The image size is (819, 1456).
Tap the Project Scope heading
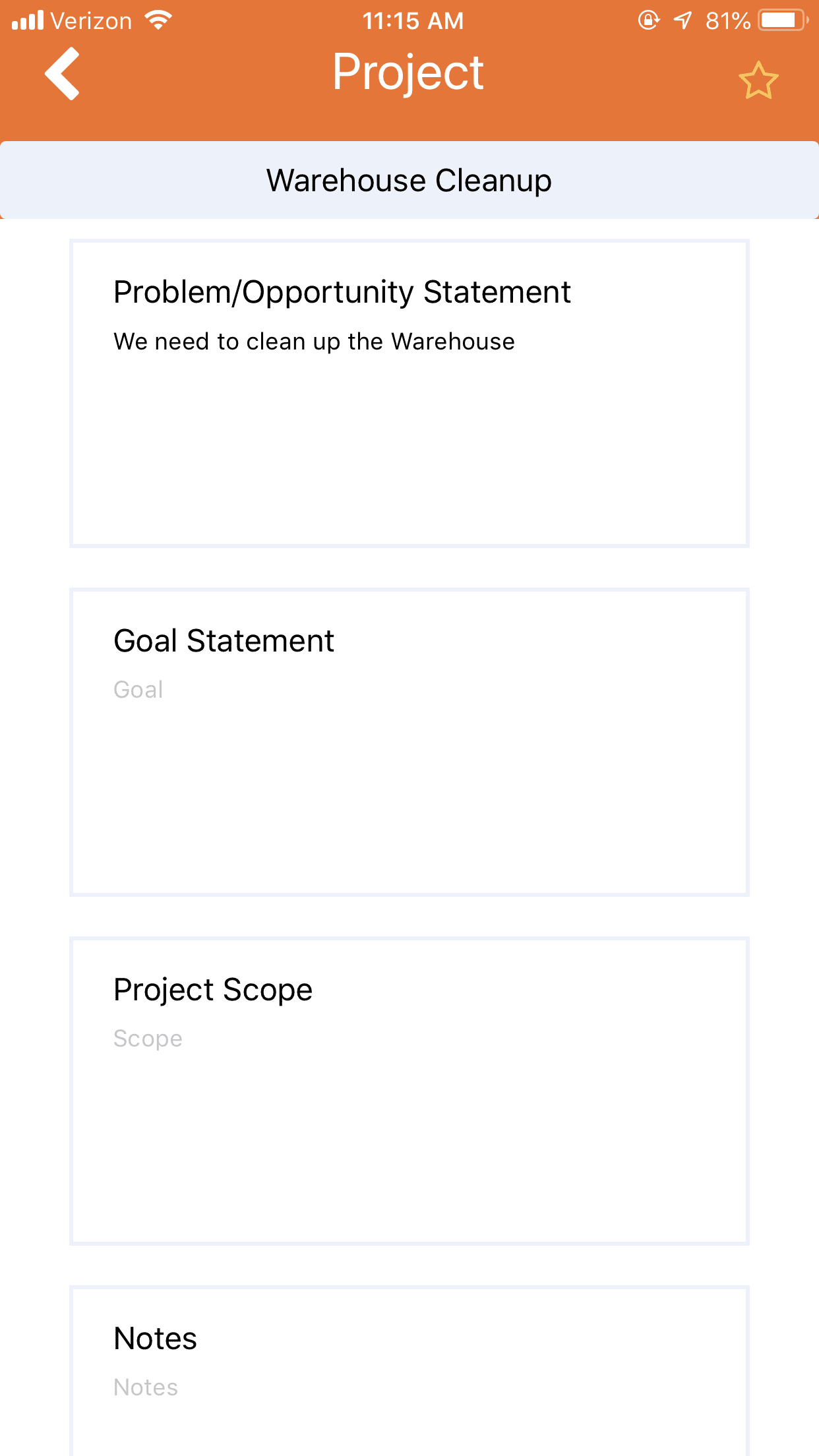tap(212, 990)
